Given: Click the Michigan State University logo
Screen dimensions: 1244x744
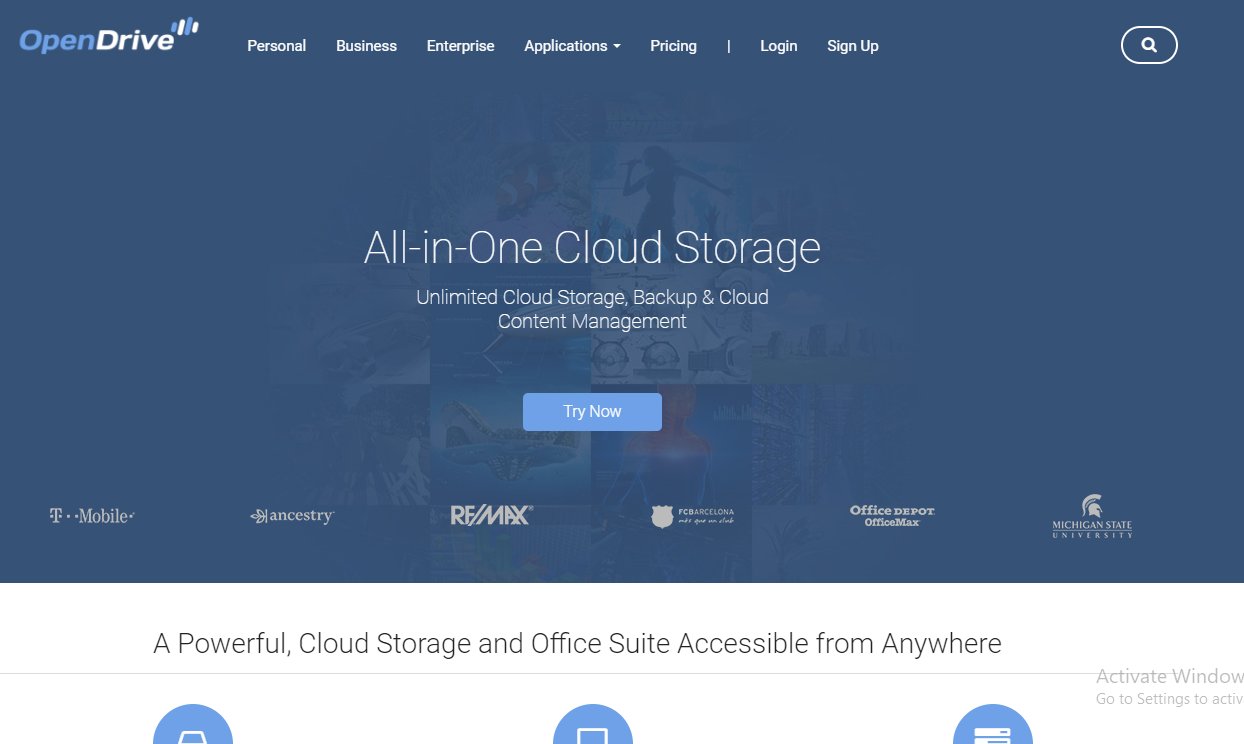Looking at the screenshot, I should tap(1092, 516).
